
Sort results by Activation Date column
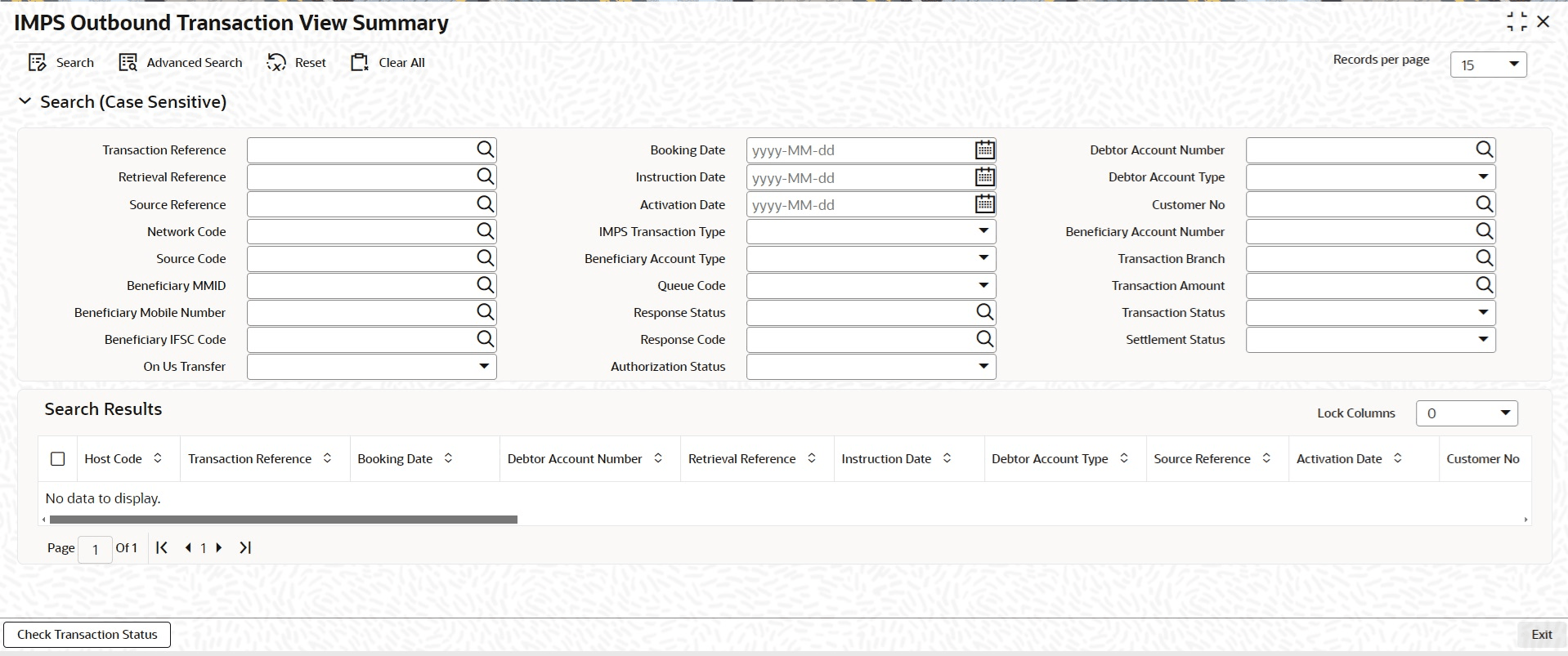1398,458
